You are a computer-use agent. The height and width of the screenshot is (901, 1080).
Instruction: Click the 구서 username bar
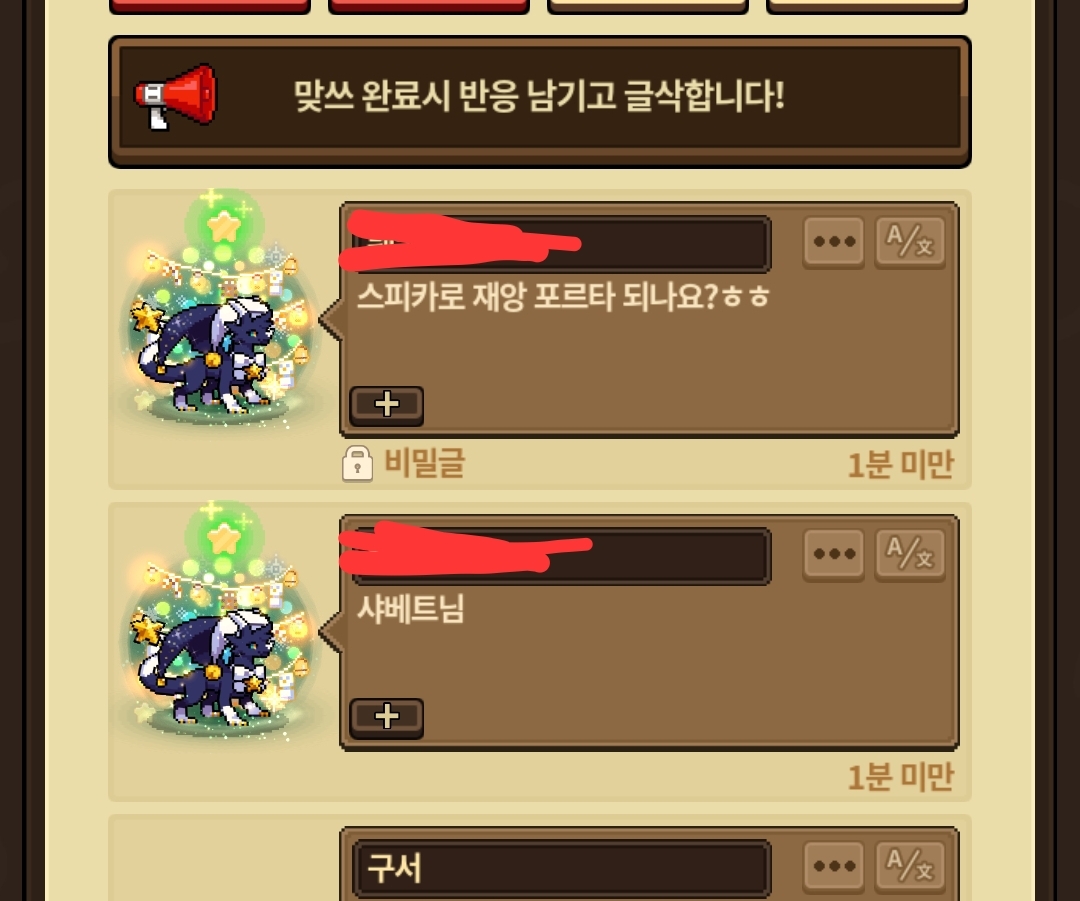(561, 869)
